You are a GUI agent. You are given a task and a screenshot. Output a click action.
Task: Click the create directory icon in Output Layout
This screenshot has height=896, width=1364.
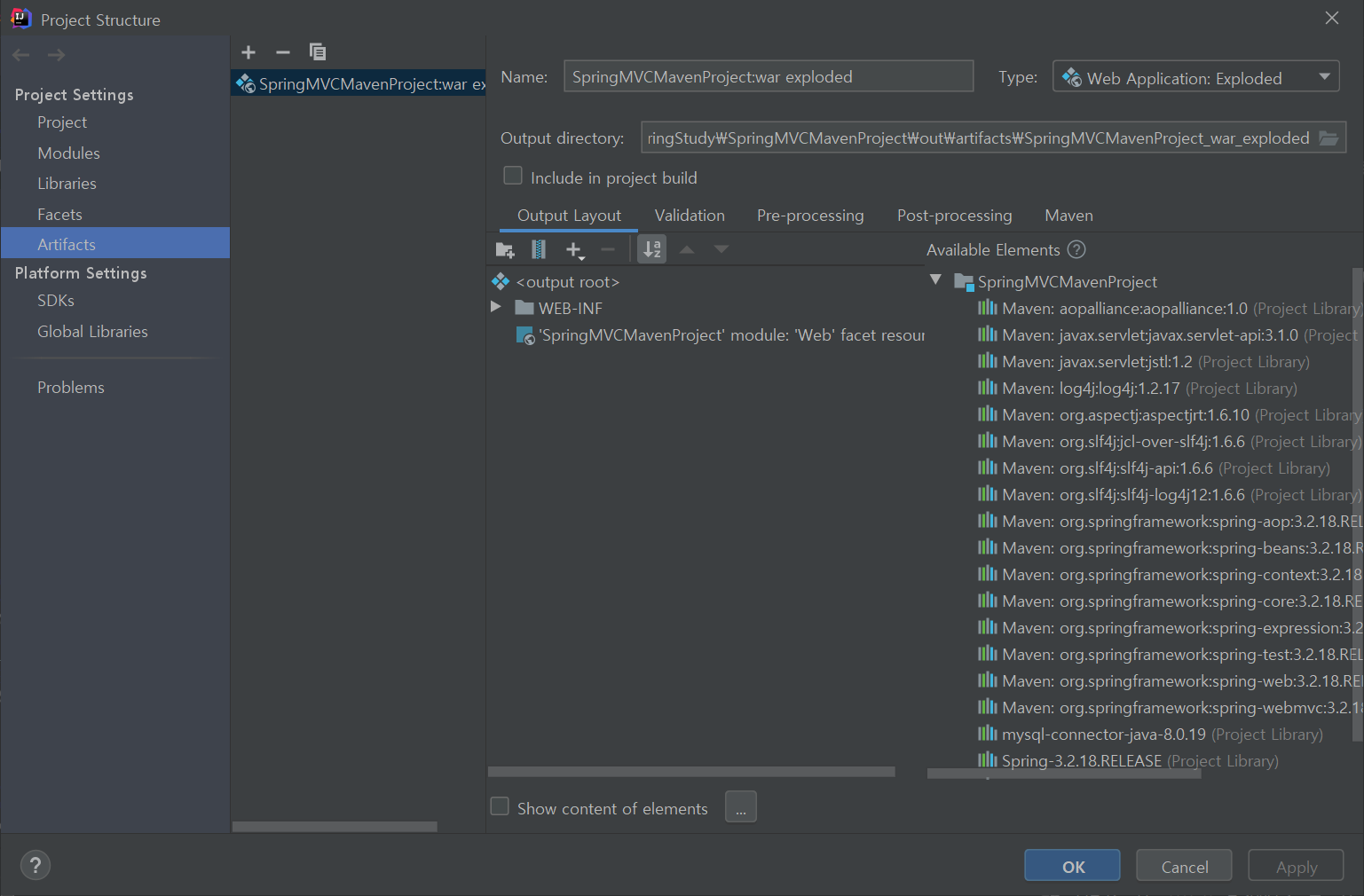coord(505,250)
